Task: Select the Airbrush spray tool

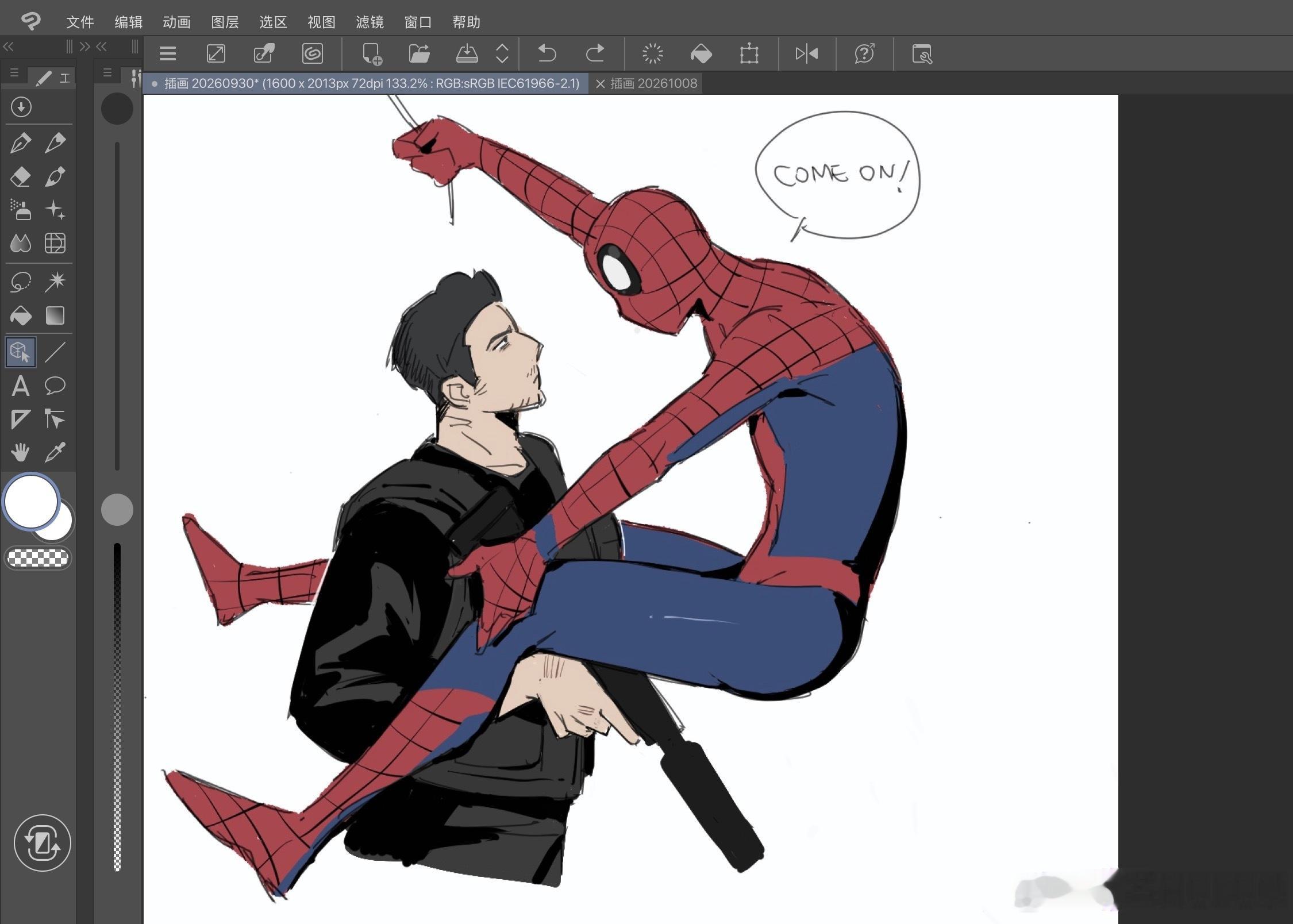Action: [x=21, y=210]
